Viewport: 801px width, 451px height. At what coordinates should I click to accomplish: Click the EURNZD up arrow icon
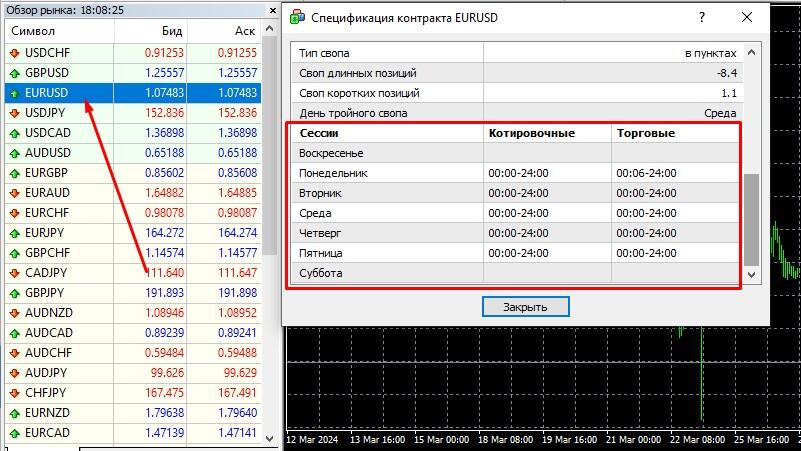click(14, 413)
